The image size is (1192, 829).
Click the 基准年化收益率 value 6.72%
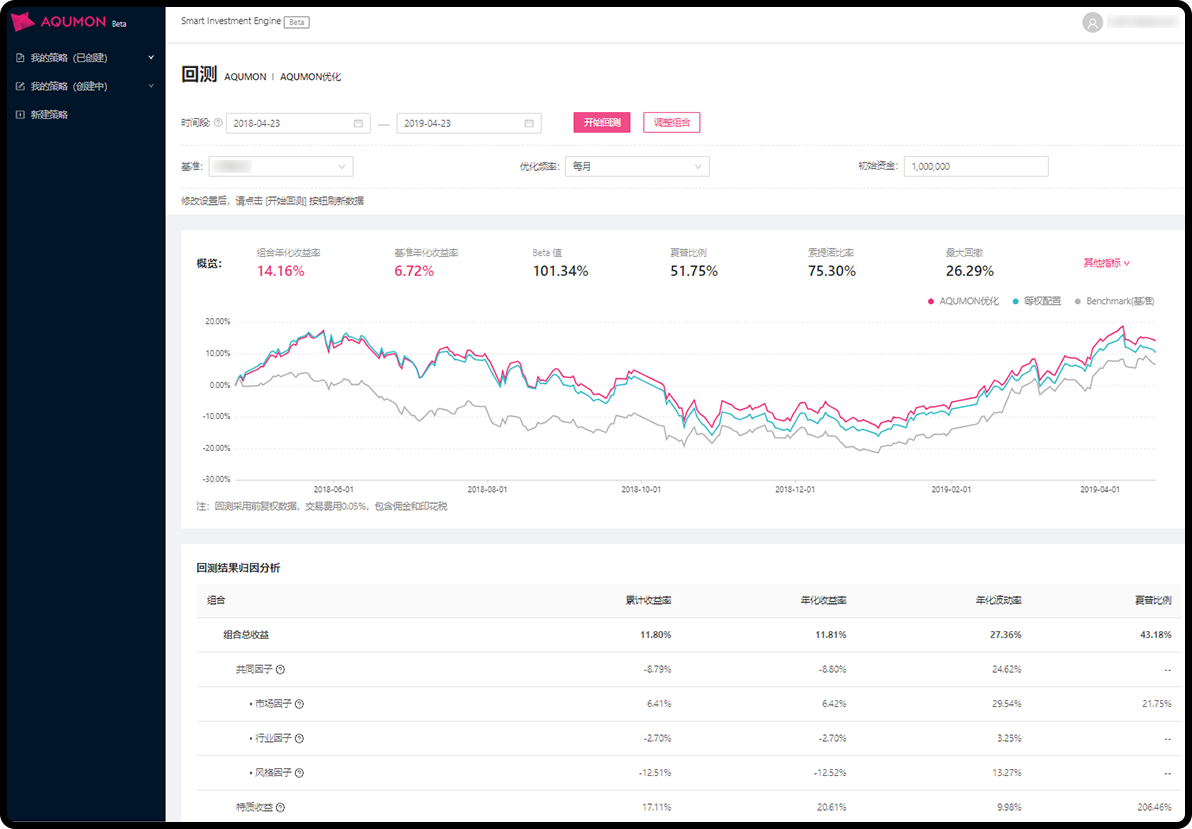pyautogui.click(x=414, y=272)
